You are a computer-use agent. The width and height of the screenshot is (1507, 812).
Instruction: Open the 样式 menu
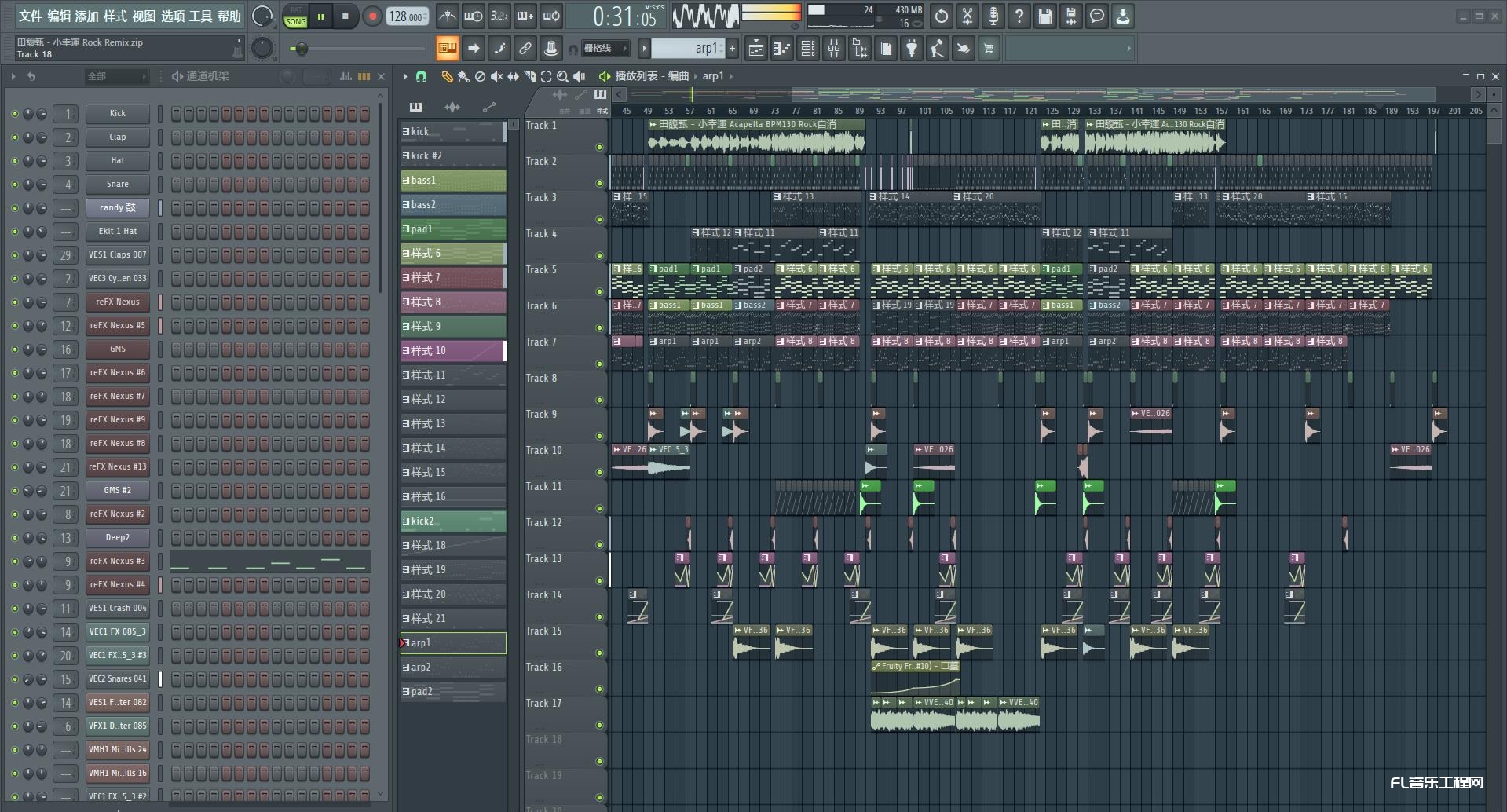click(115, 16)
